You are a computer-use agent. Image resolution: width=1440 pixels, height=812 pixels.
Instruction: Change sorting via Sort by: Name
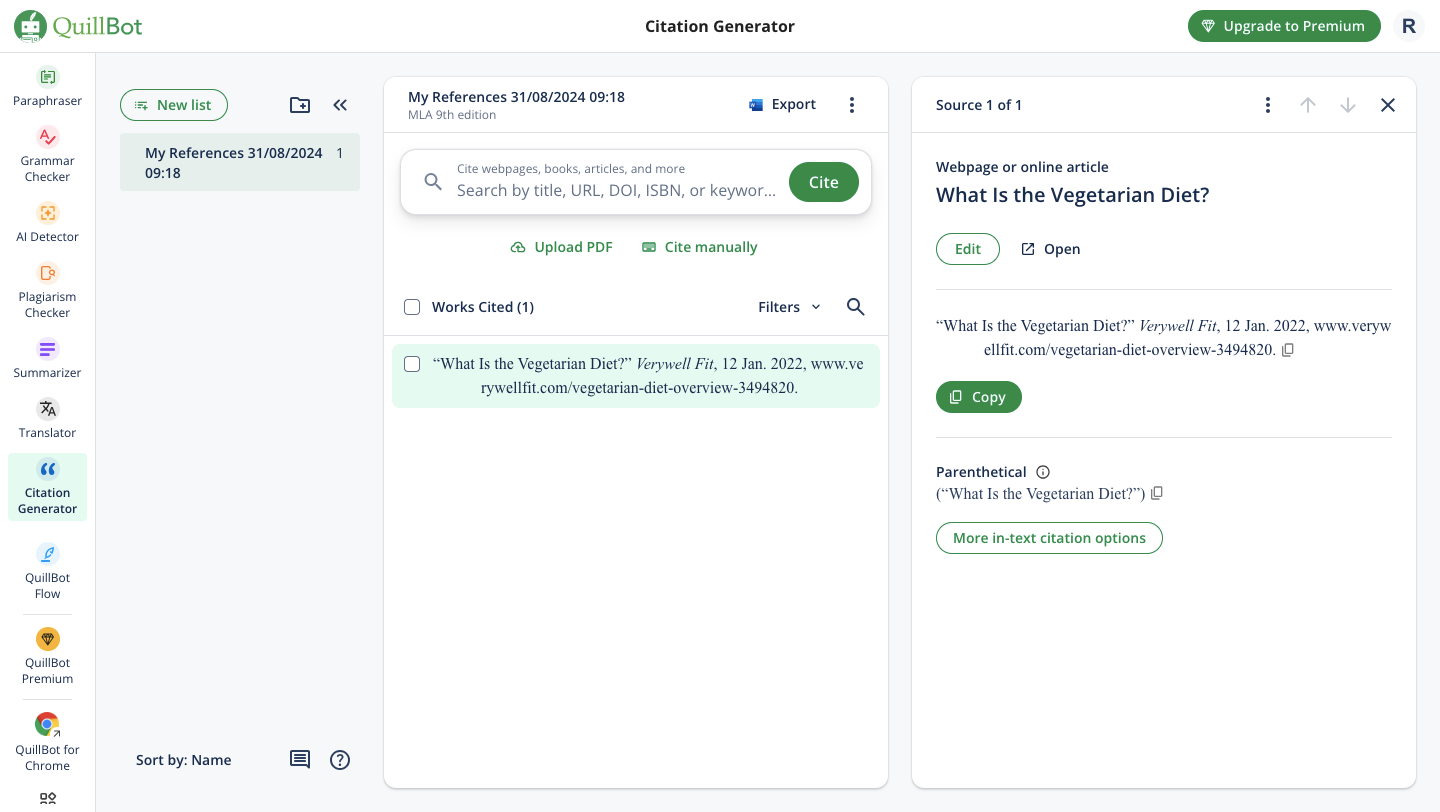(x=184, y=760)
